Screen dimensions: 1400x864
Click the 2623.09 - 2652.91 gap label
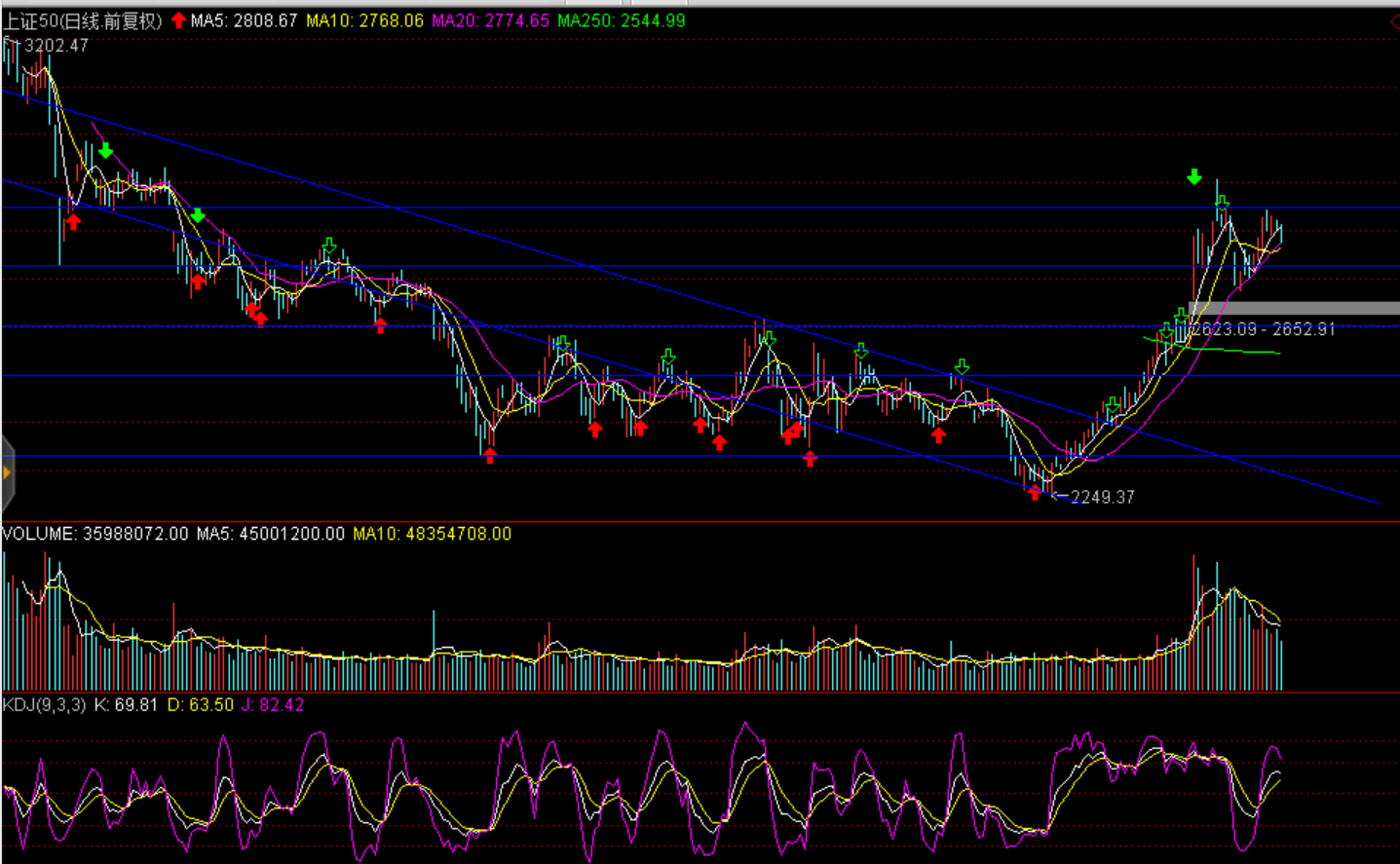tap(1264, 329)
